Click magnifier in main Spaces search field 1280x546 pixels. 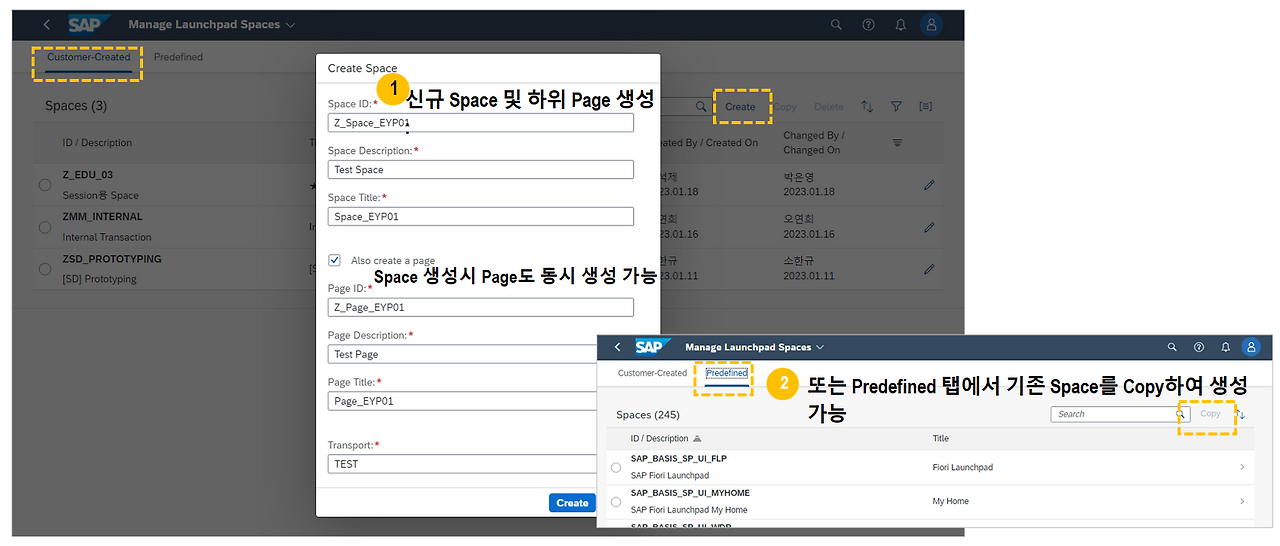point(701,106)
